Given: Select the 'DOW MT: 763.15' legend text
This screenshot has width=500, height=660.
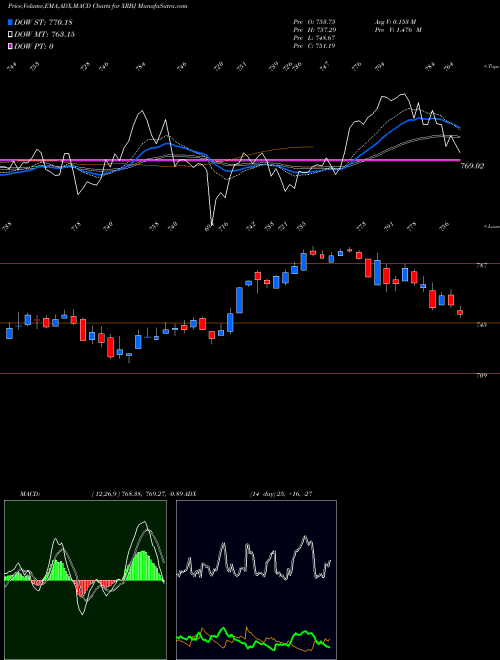Looking at the screenshot, I should (44, 35).
